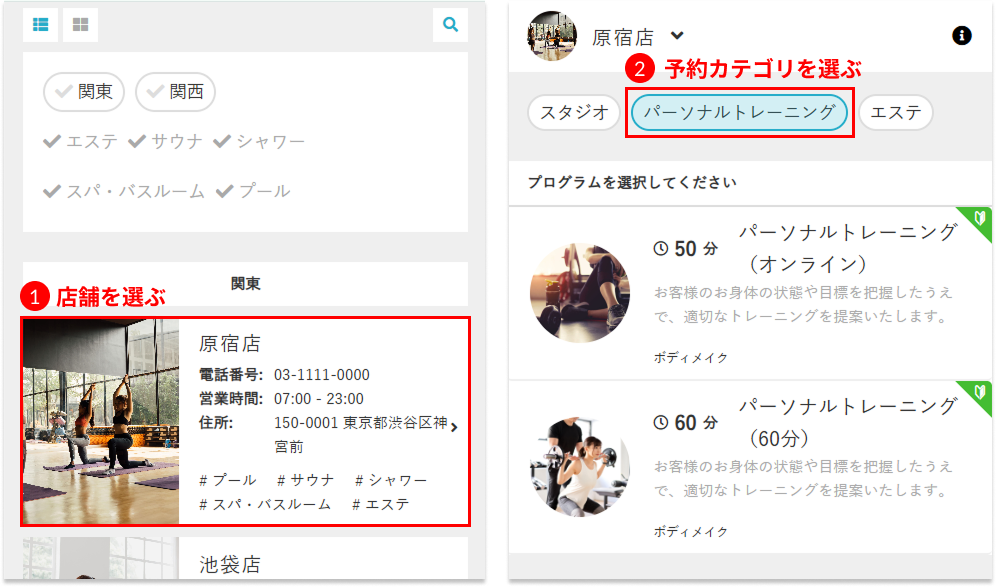Click ボディメイク tag under 60分 program

tap(691, 532)
